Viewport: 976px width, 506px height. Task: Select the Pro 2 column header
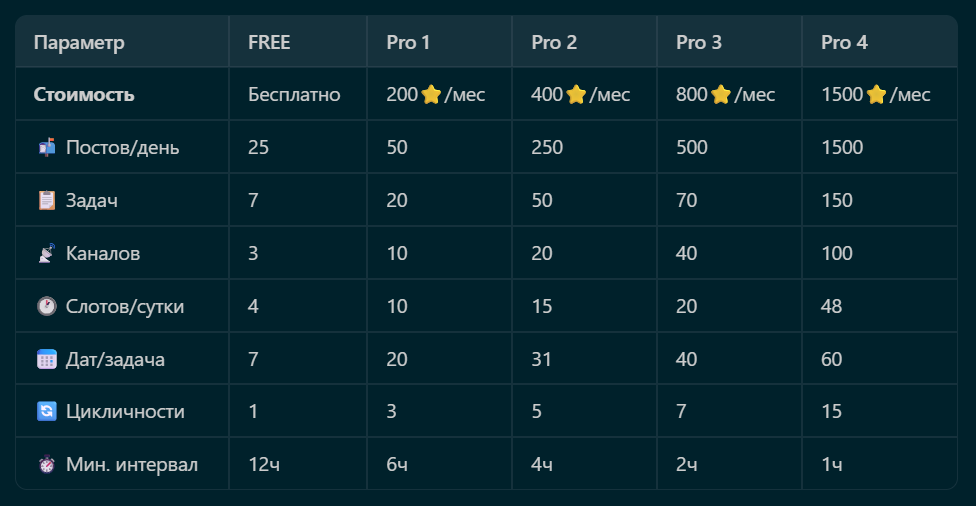tap(554, 43)
